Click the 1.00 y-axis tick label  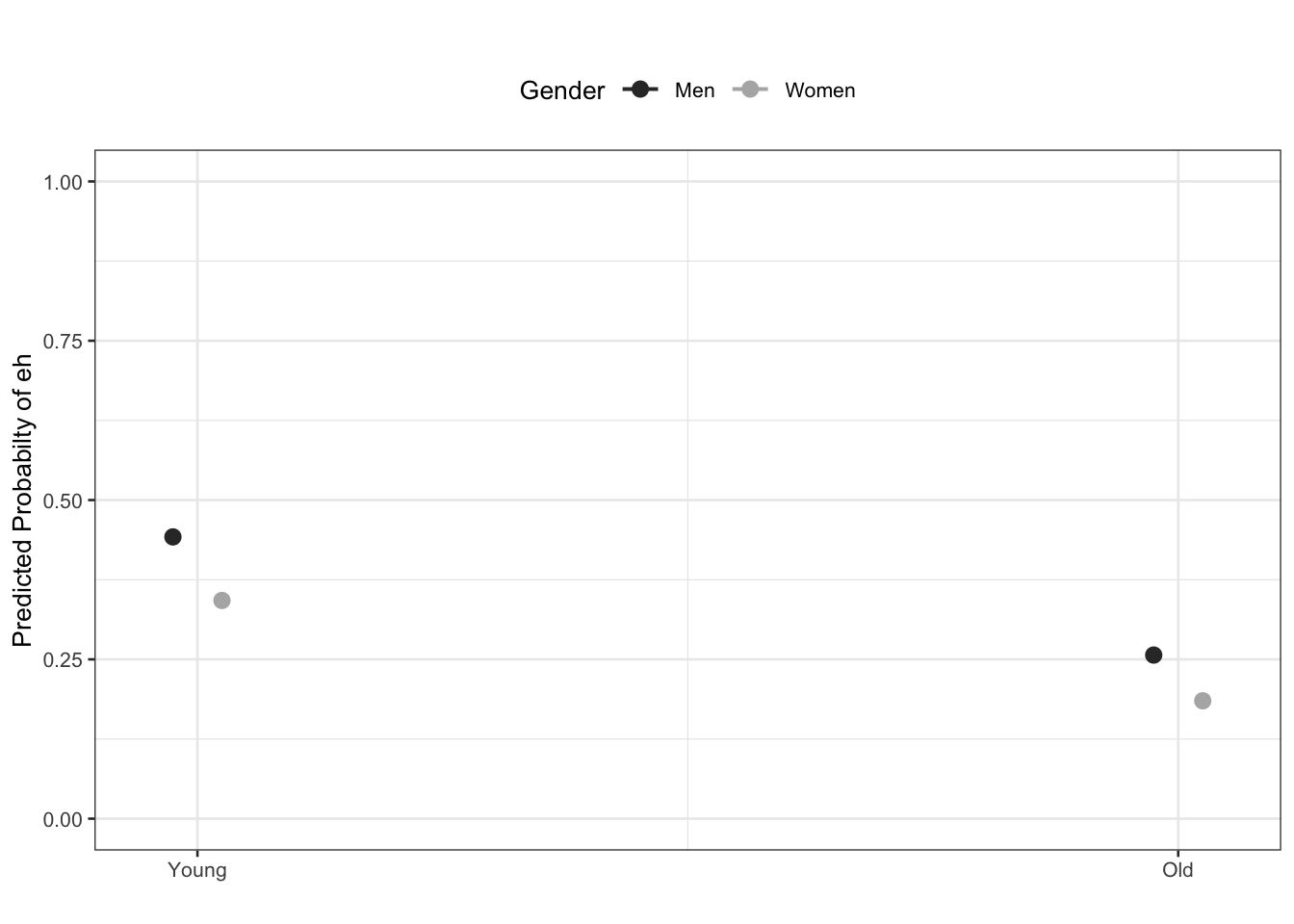tap(63, 182)
